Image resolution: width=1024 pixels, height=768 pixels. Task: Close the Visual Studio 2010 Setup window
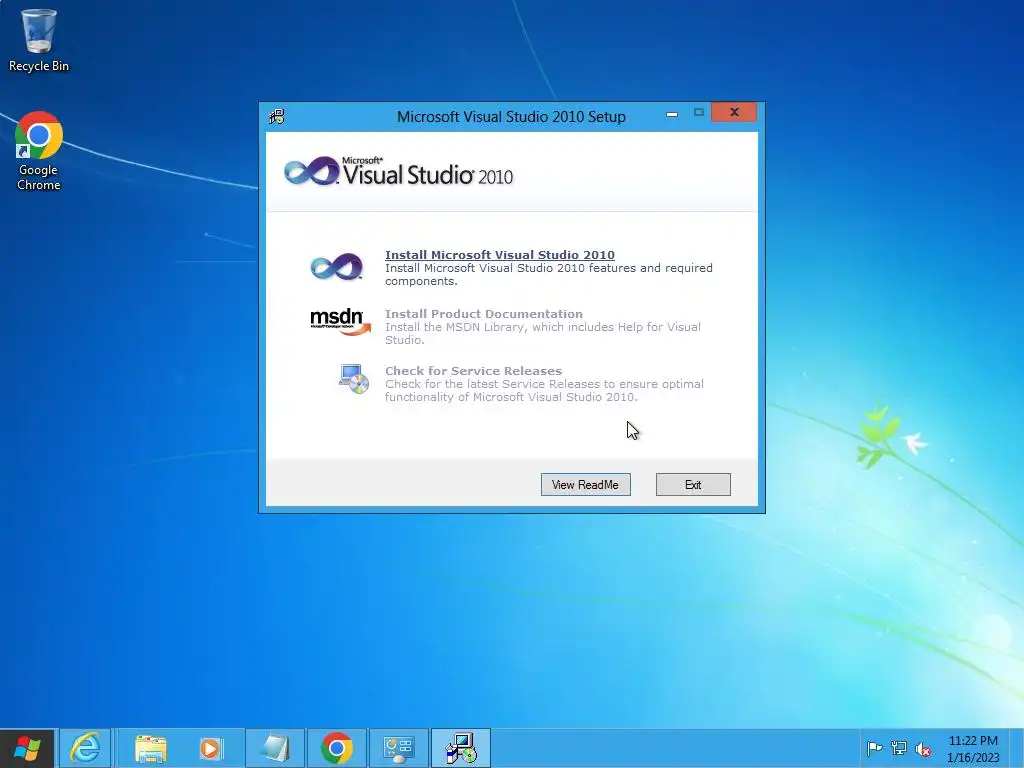click(x=734, y=112)
